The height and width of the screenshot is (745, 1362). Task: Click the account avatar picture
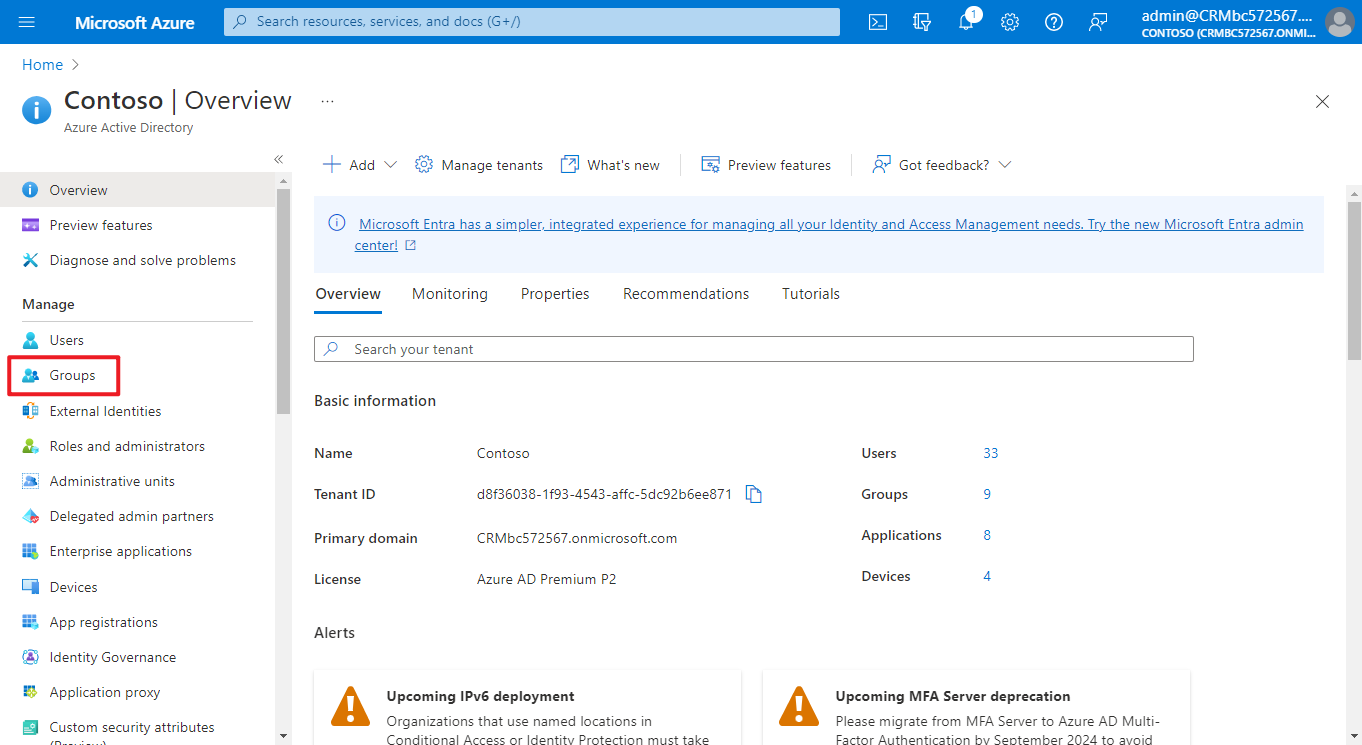[x=1340, y=21]
